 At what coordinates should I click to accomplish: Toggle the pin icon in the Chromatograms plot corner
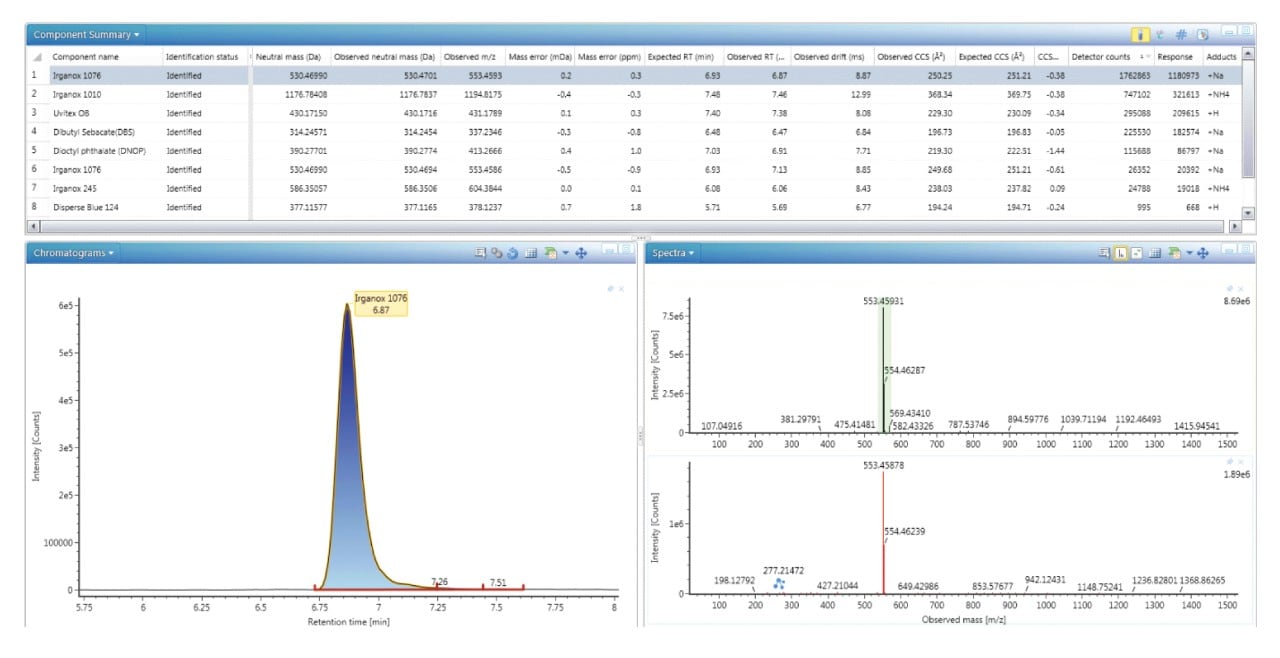click(610, 289)
